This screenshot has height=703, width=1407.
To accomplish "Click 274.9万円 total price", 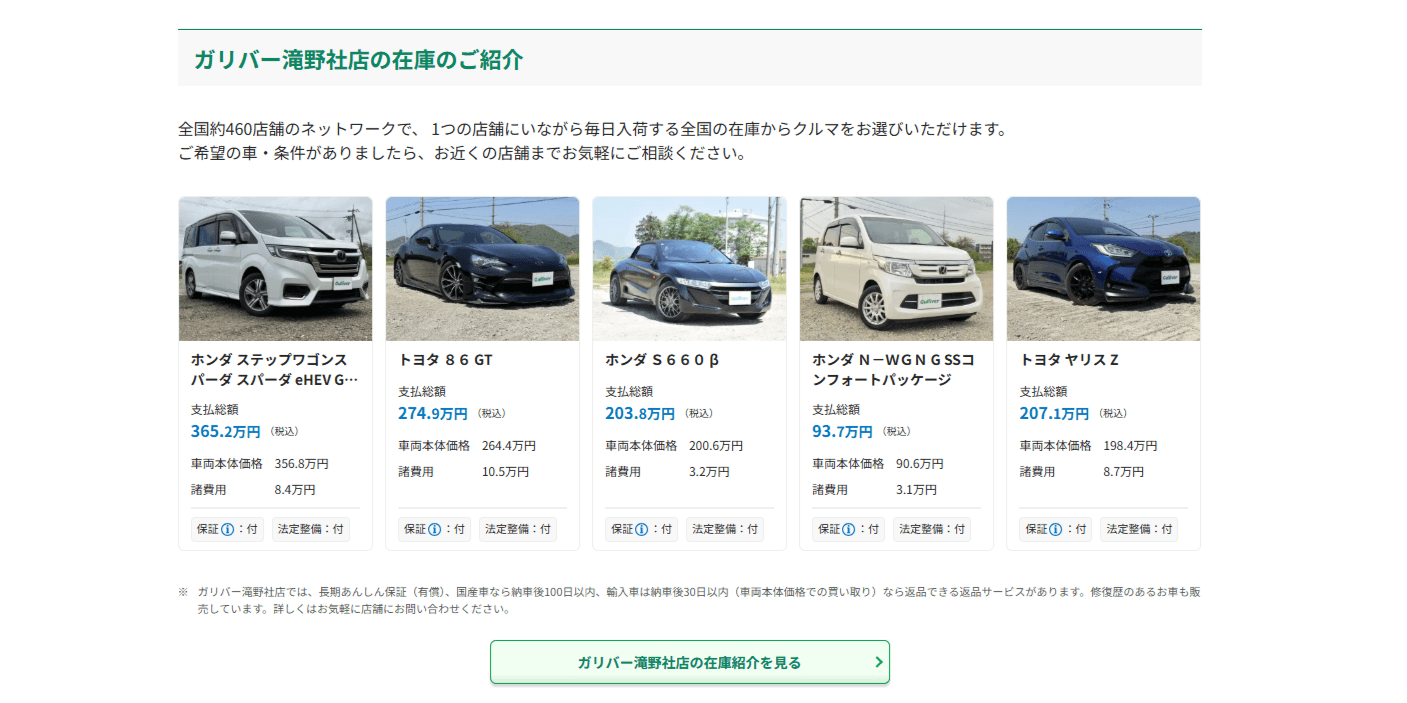I will (x=433, y=414).
